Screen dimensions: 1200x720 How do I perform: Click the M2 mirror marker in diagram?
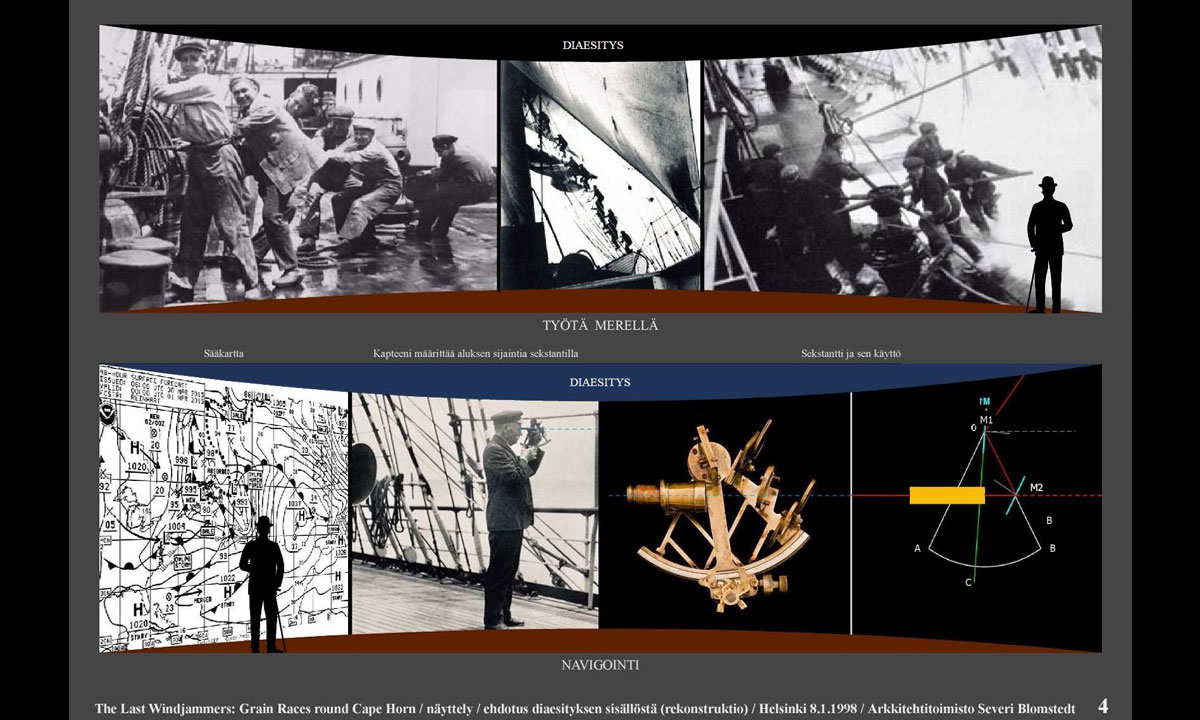tap(1036, 487)
